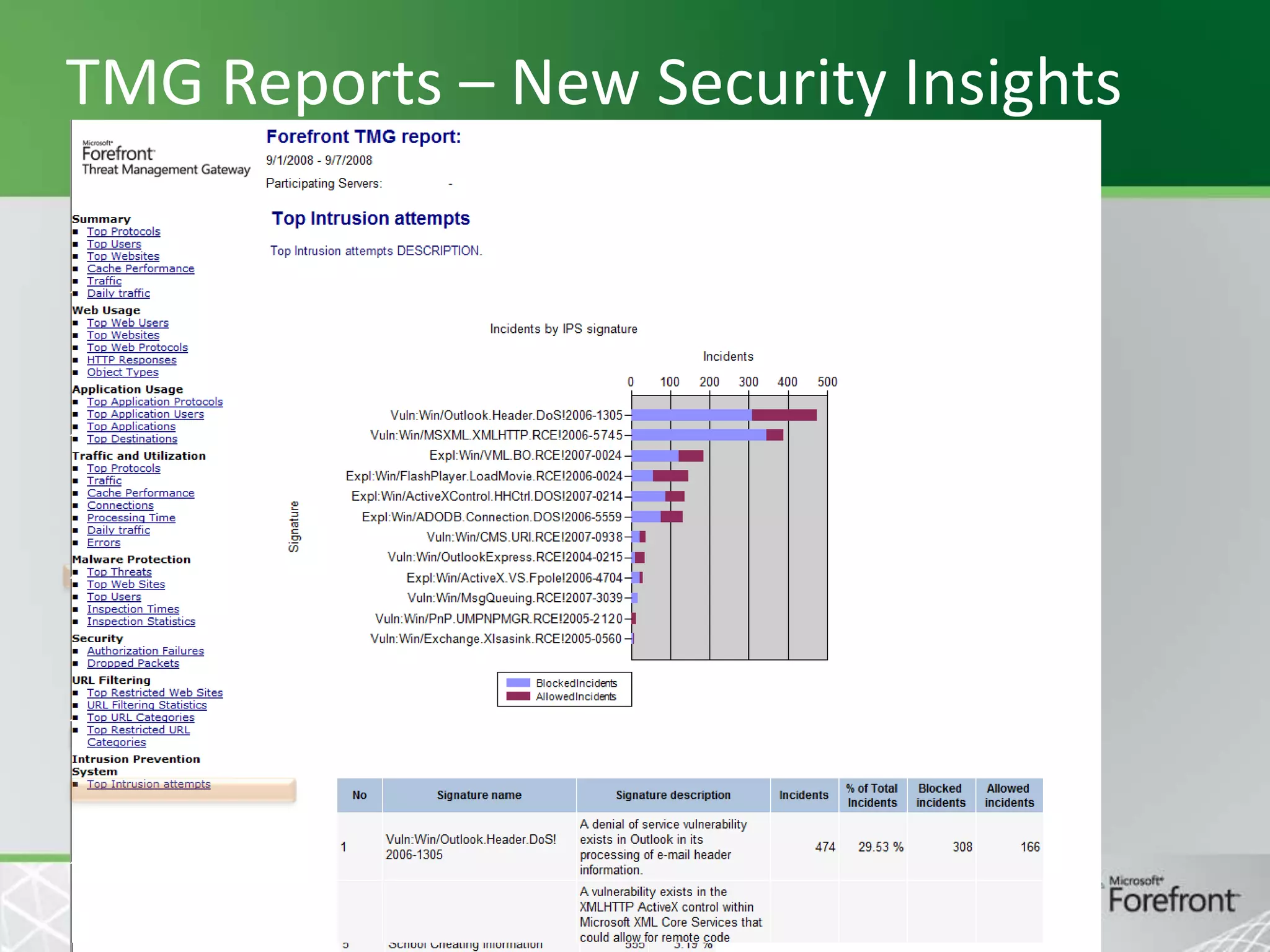The width and height of the screenshot is (1270, 952).
Task: Click the FlashPlayer.LoadMovie.RCE!2006-0024 bar
Action: [x=660, y=475]
